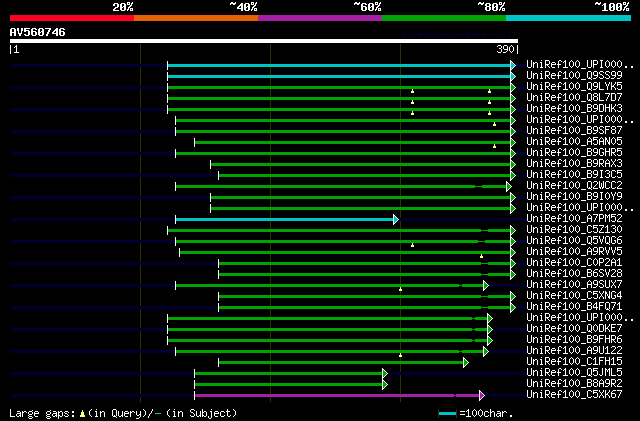640x421 pixels.
Task: Select the UniRef100_A5AN05 label
Action: click(x=574, y=141)
